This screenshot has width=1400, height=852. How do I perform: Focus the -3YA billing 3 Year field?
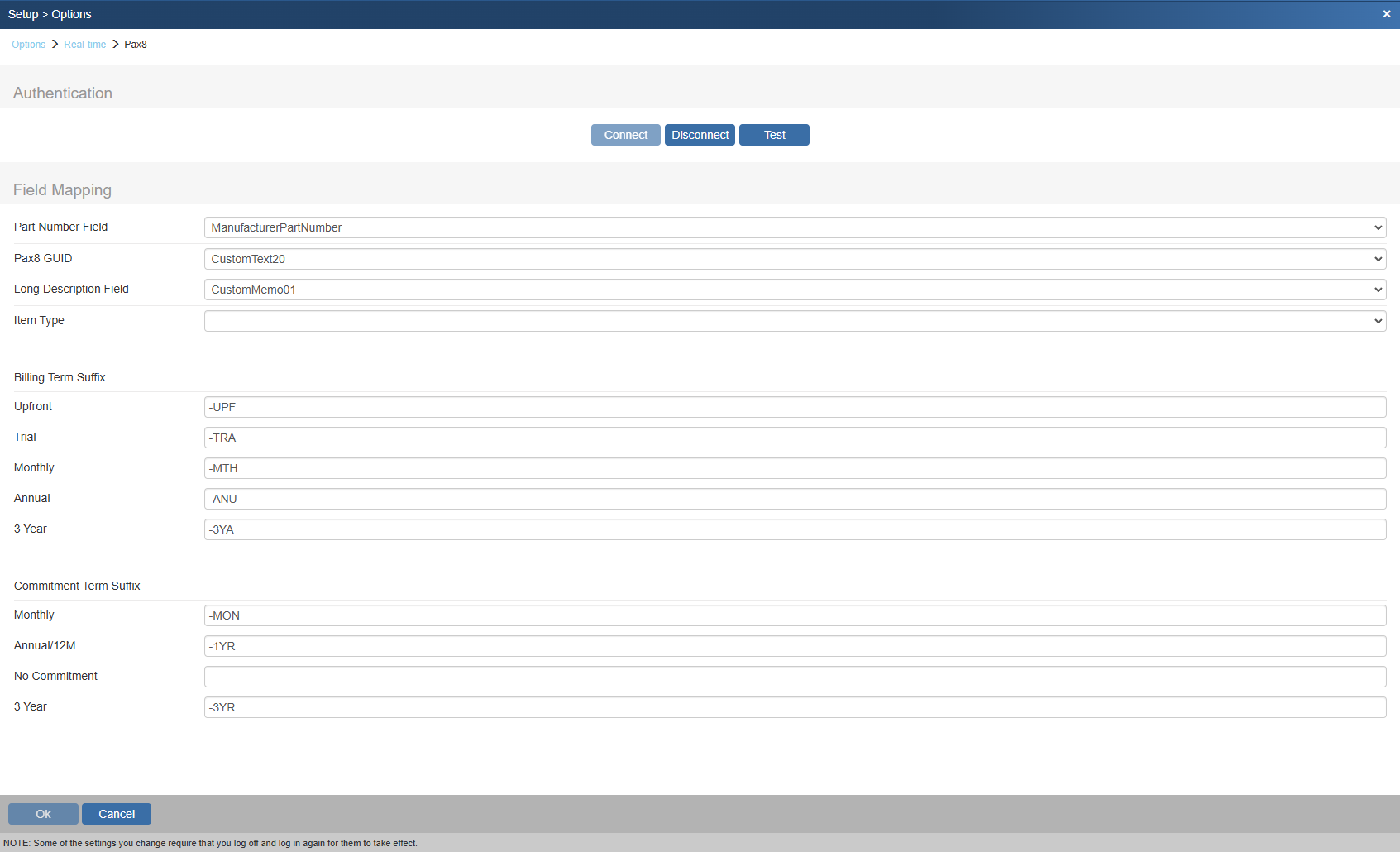[794, 529]
